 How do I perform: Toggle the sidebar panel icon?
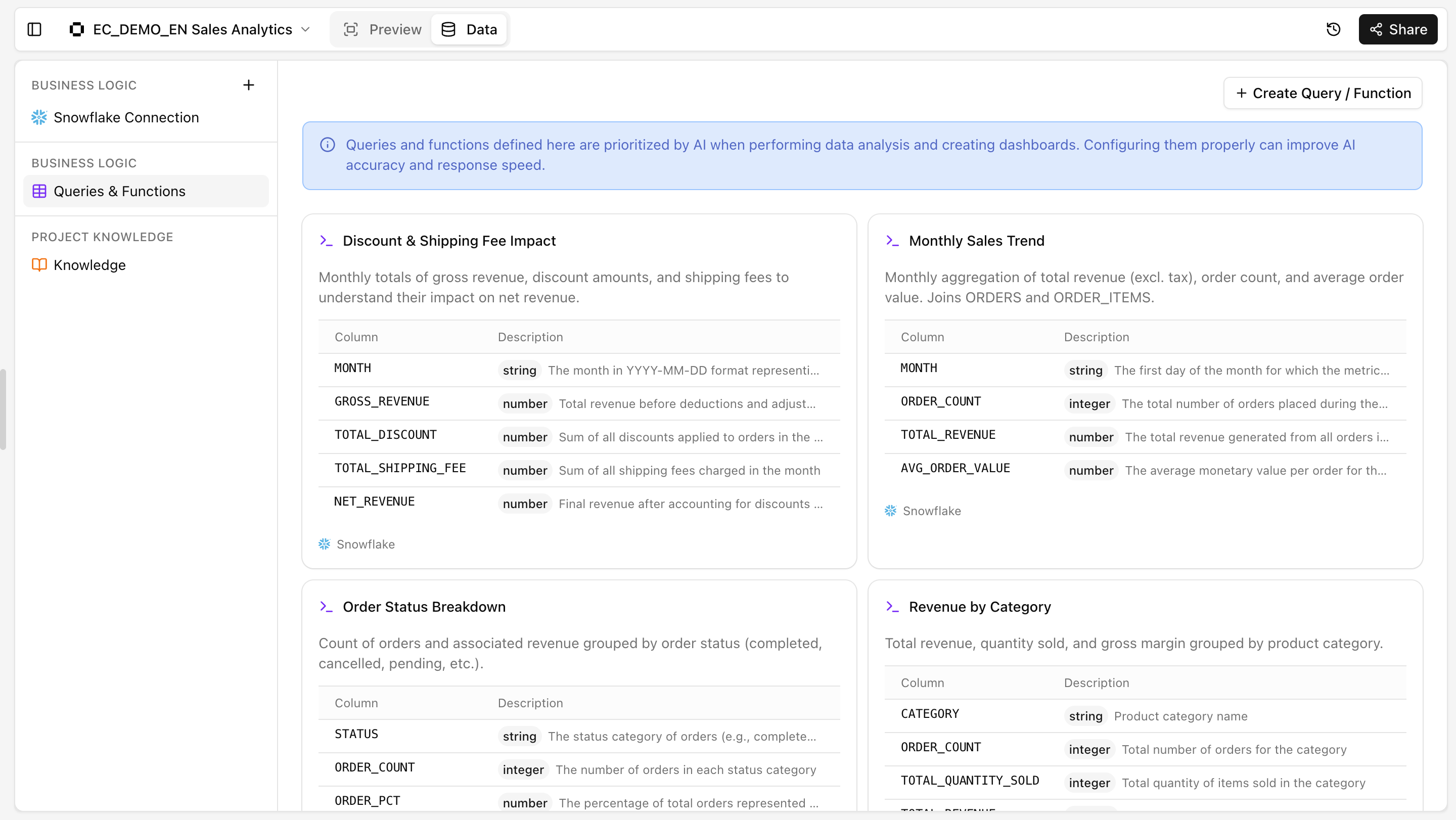point(34,29)
